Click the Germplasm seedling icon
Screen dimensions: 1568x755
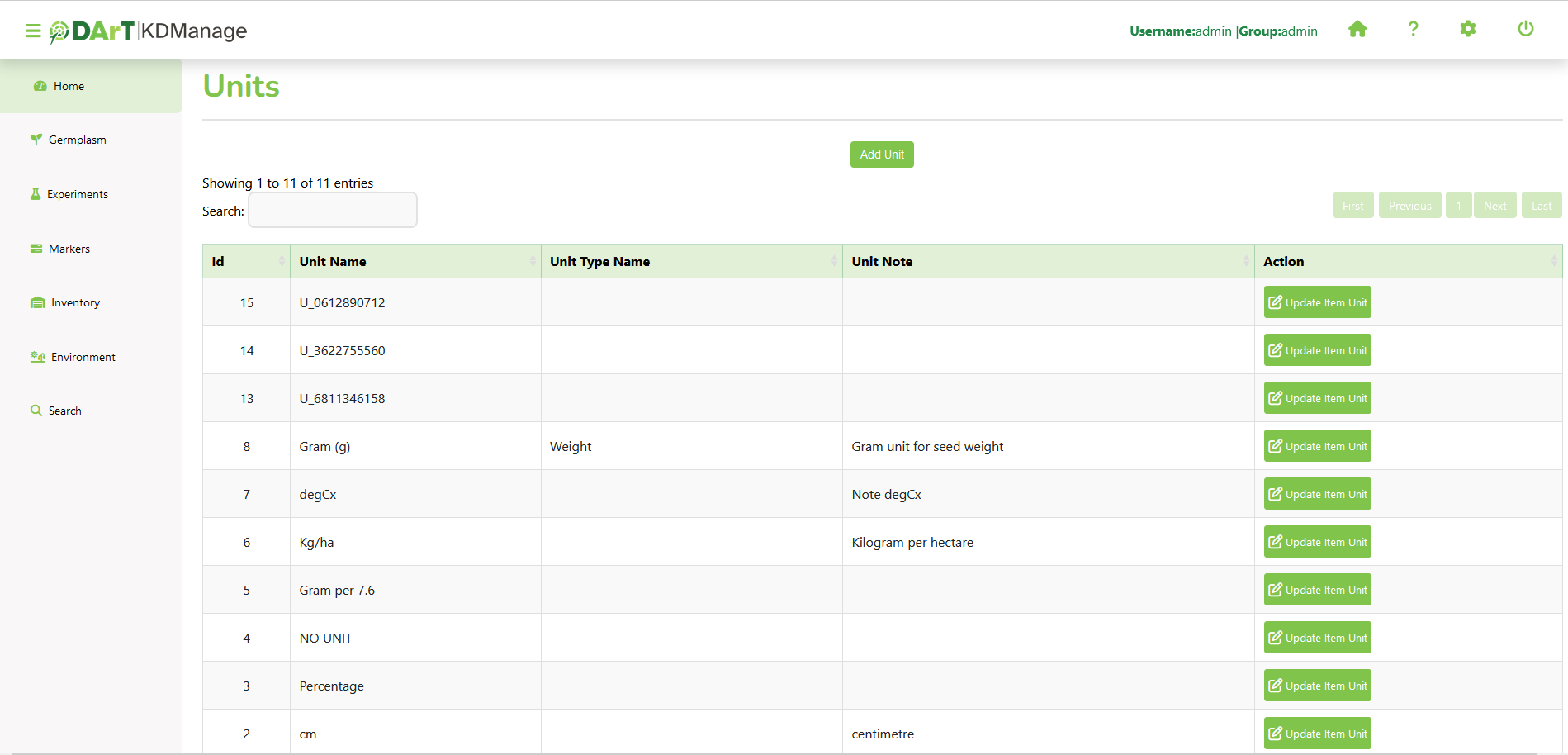(36, 140)
